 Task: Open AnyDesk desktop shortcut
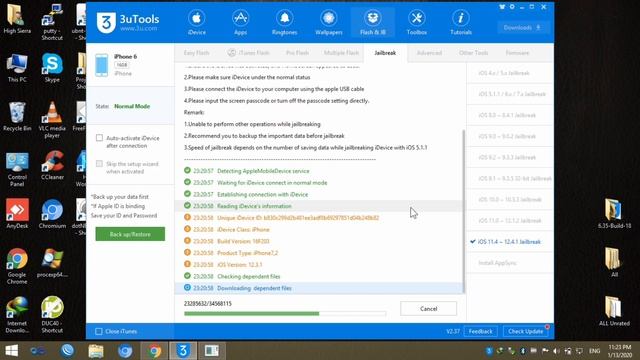(x=17, y=213)
